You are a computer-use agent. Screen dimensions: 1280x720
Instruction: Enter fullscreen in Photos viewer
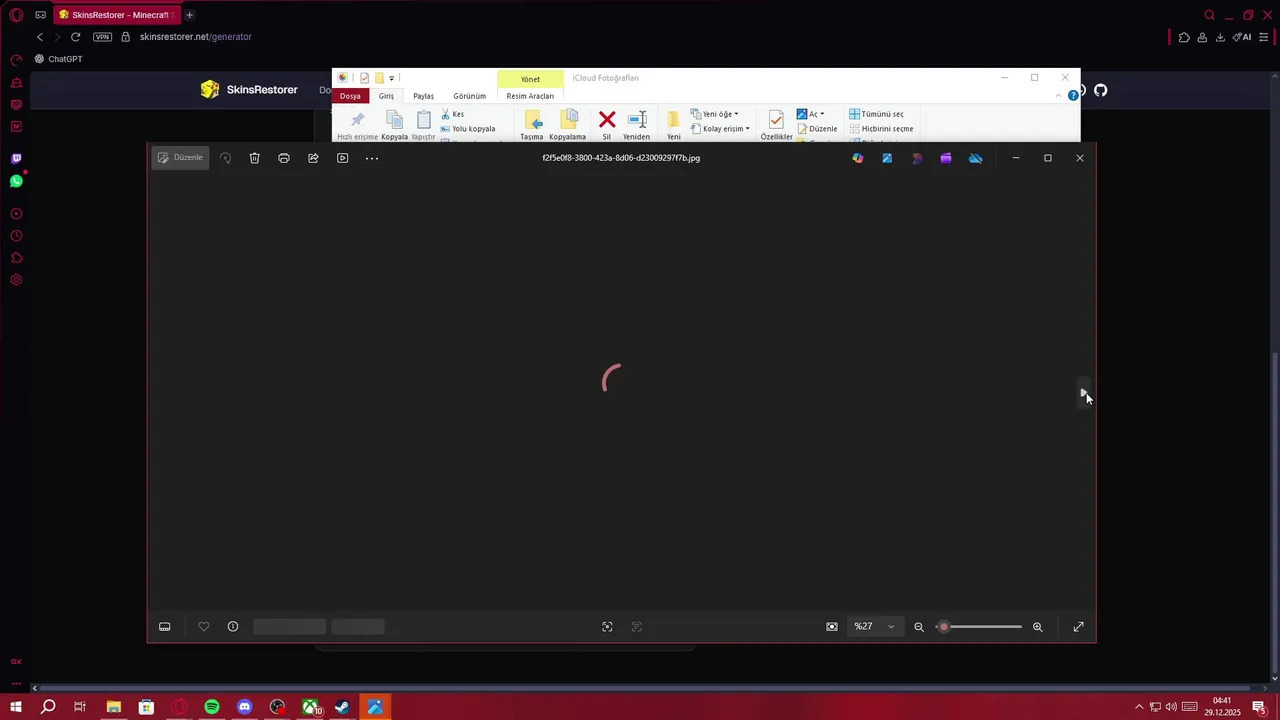[x=1079, y=627]
